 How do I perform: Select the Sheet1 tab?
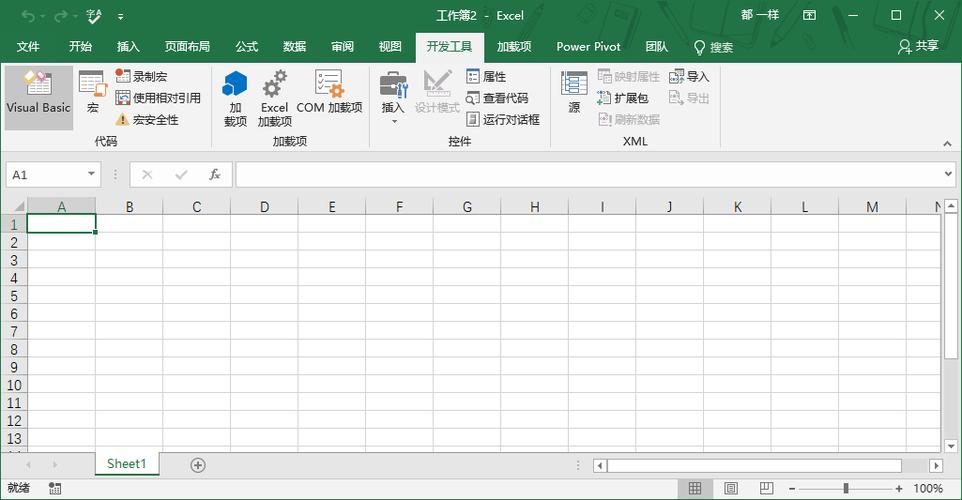click(126, 464)
